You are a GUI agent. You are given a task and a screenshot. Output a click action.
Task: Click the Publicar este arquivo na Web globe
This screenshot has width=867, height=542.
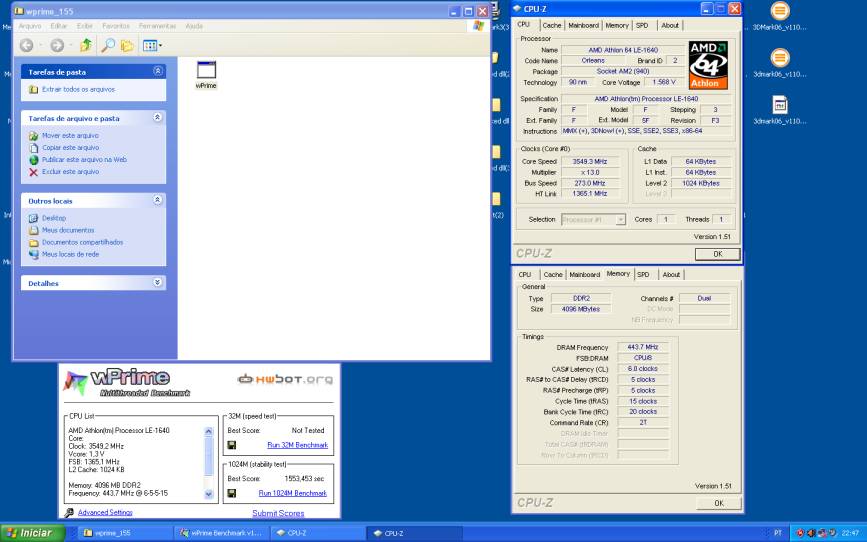(34, 160)
